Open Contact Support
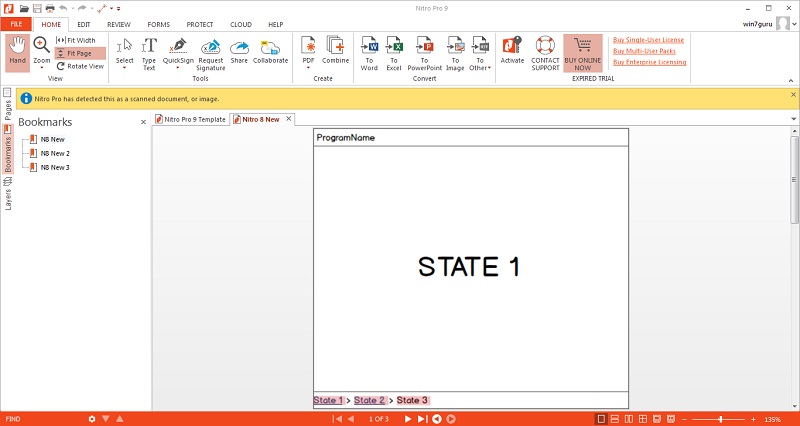 click(x=545, y=53)
